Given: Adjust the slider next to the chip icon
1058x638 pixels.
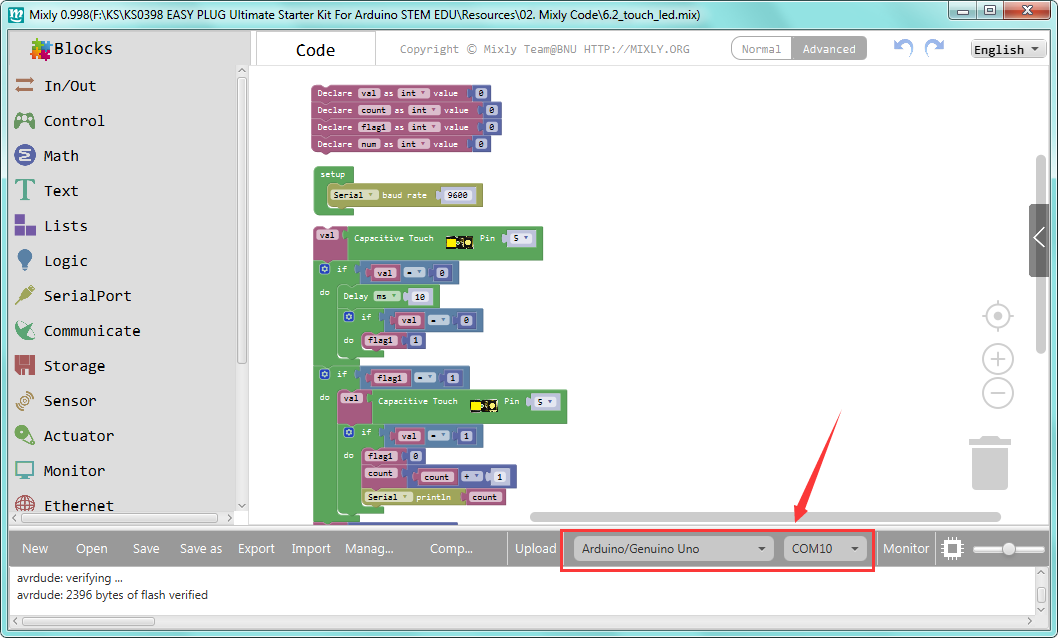Looking at the screenshot, I should pos(1009,549).
